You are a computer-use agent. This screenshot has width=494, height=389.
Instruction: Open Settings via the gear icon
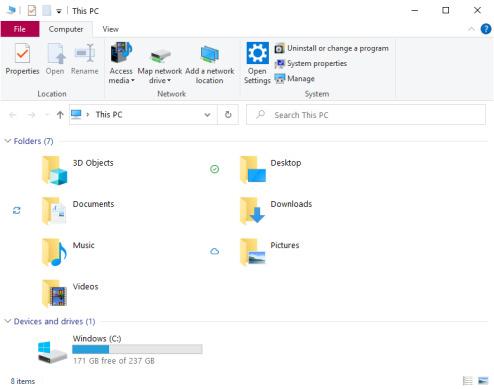click(257, 53)
